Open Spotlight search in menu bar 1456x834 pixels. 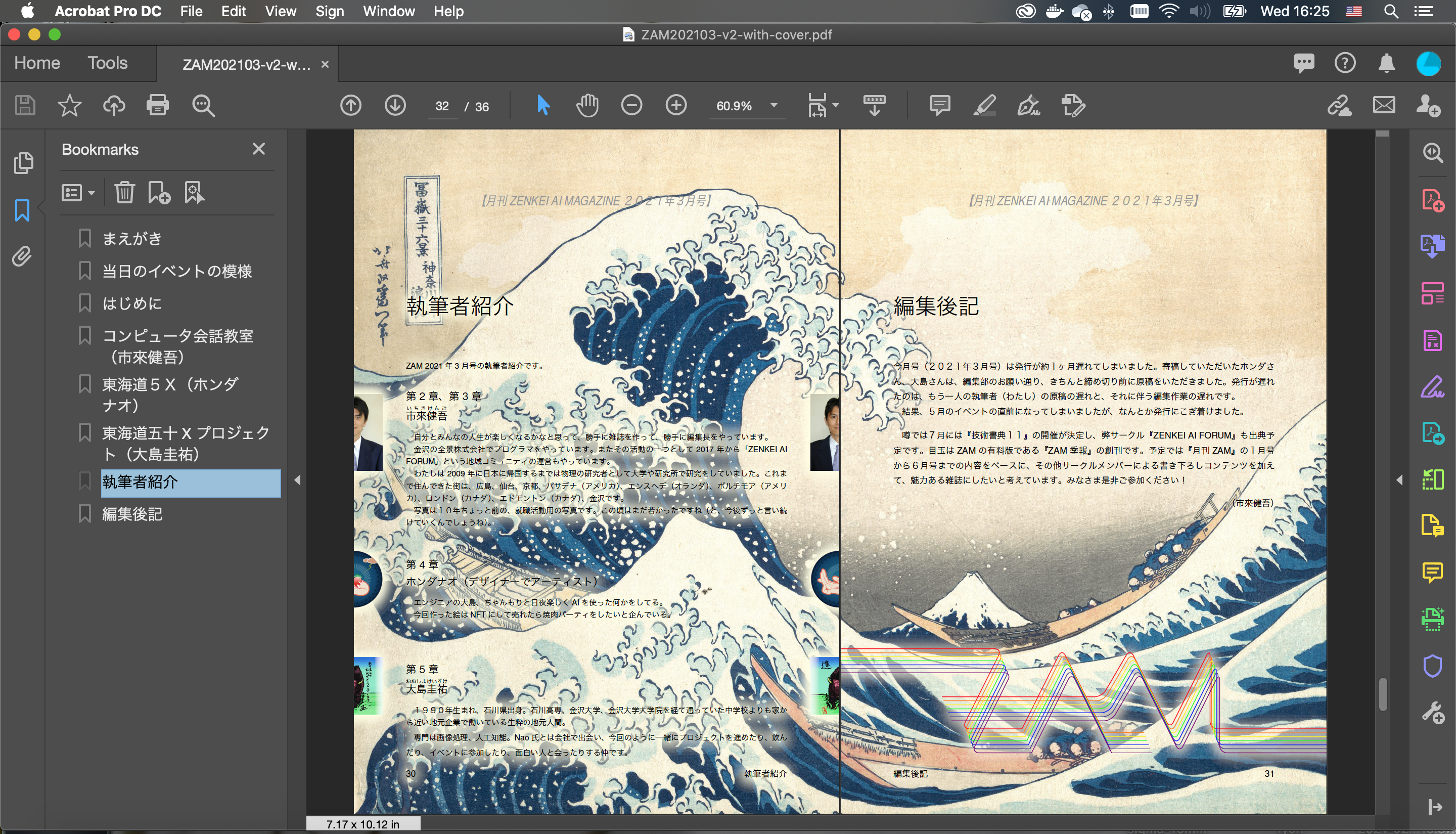1391,11
